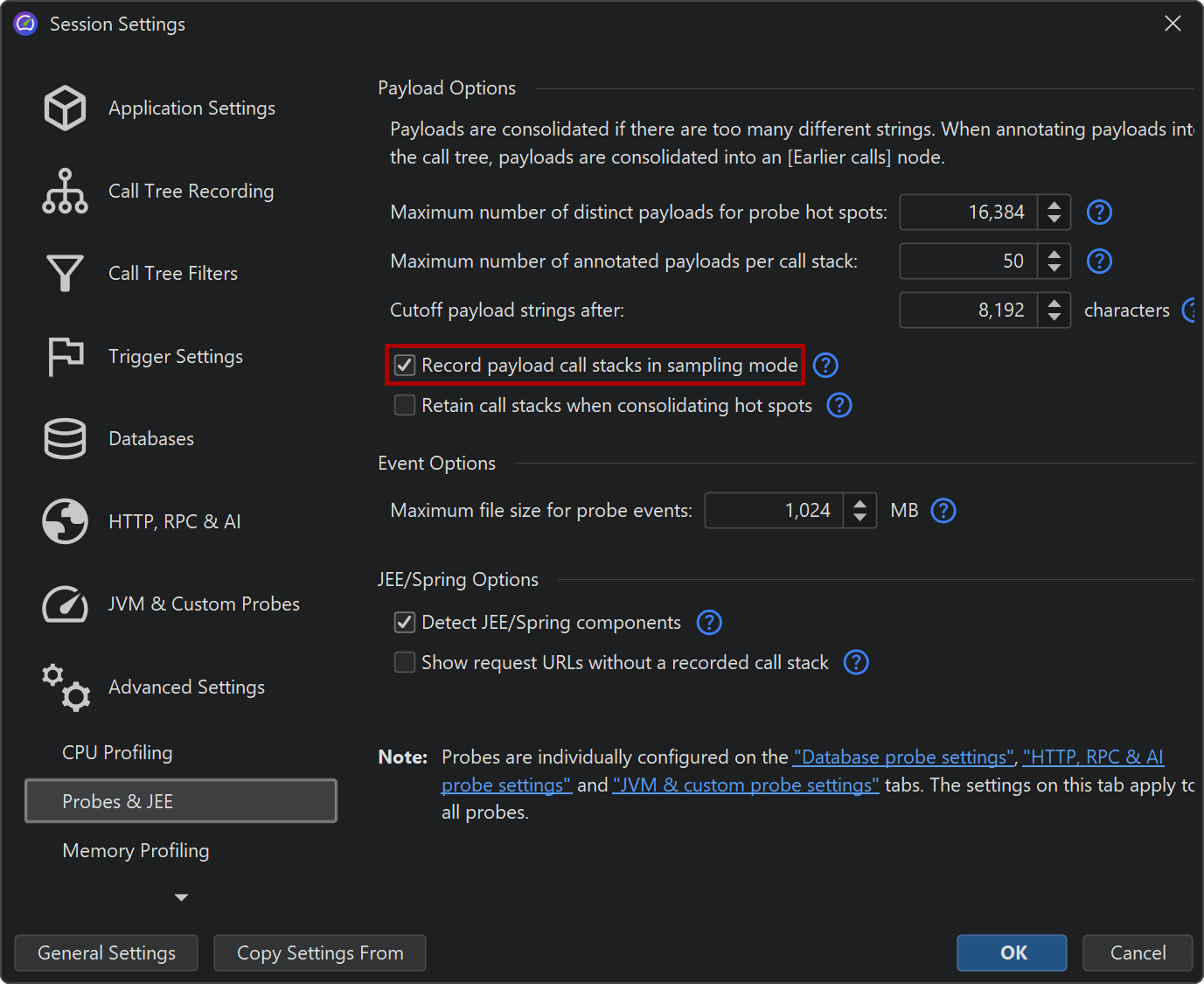Enable Retain call stacks when consolidating hot spots
Screen dimensions: 1204x984
(405, 405)
